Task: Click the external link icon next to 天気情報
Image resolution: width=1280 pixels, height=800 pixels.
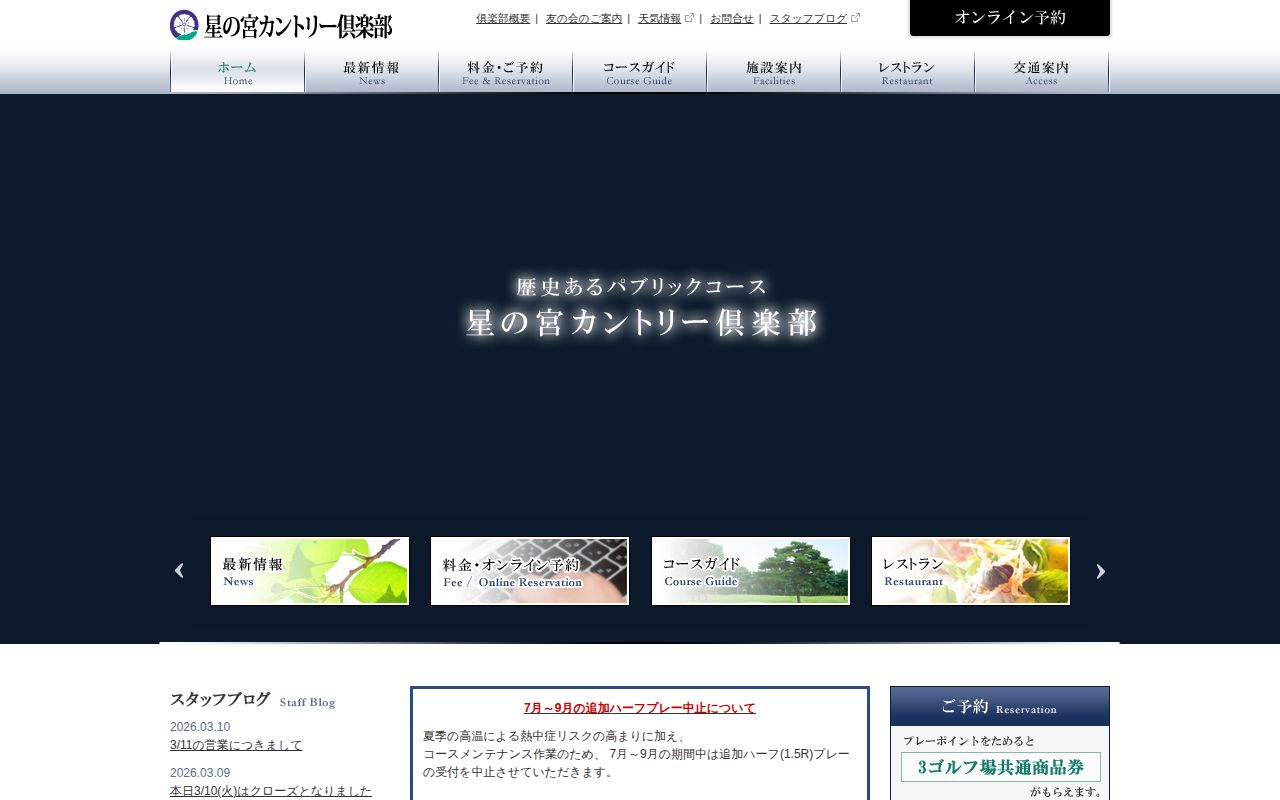Action: (689, 18)
